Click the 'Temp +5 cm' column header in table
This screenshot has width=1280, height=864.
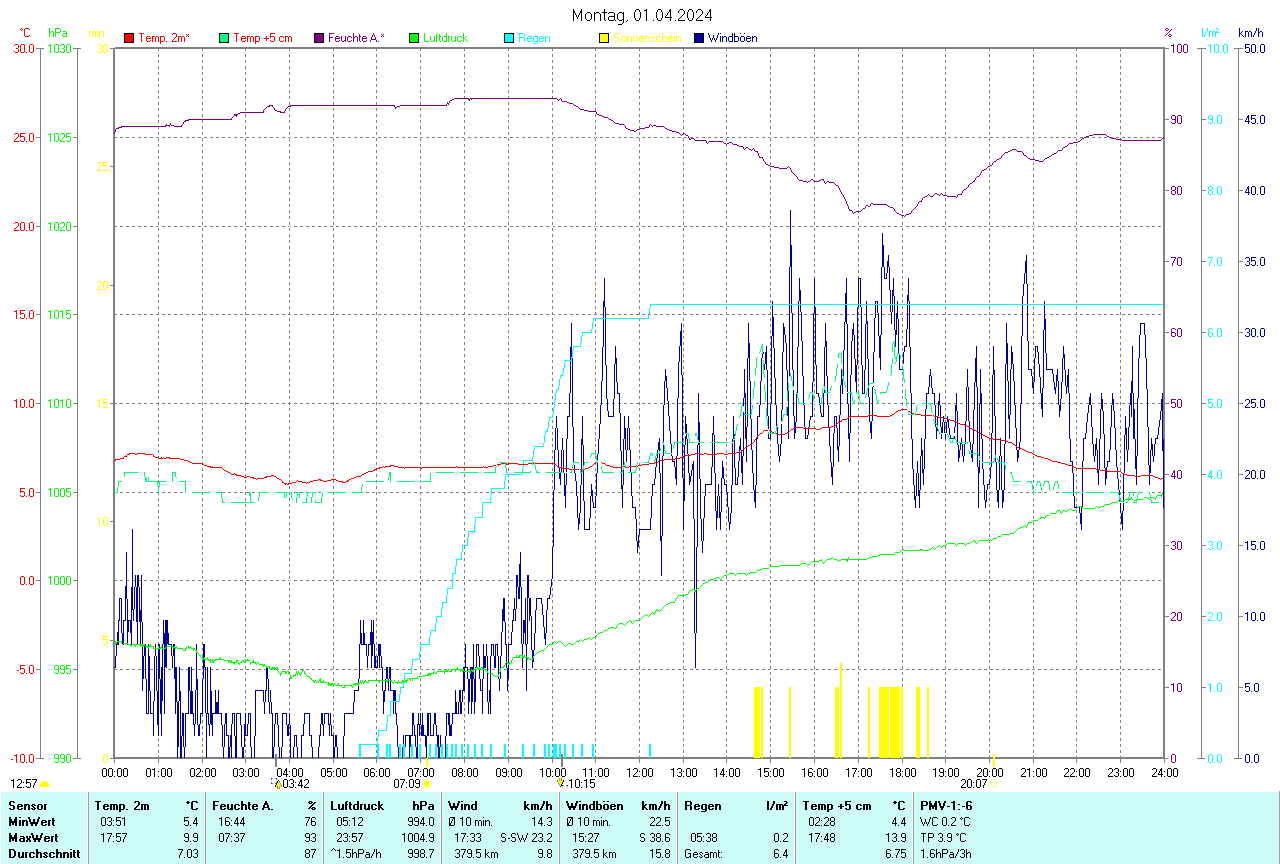[x=837, y=806]
